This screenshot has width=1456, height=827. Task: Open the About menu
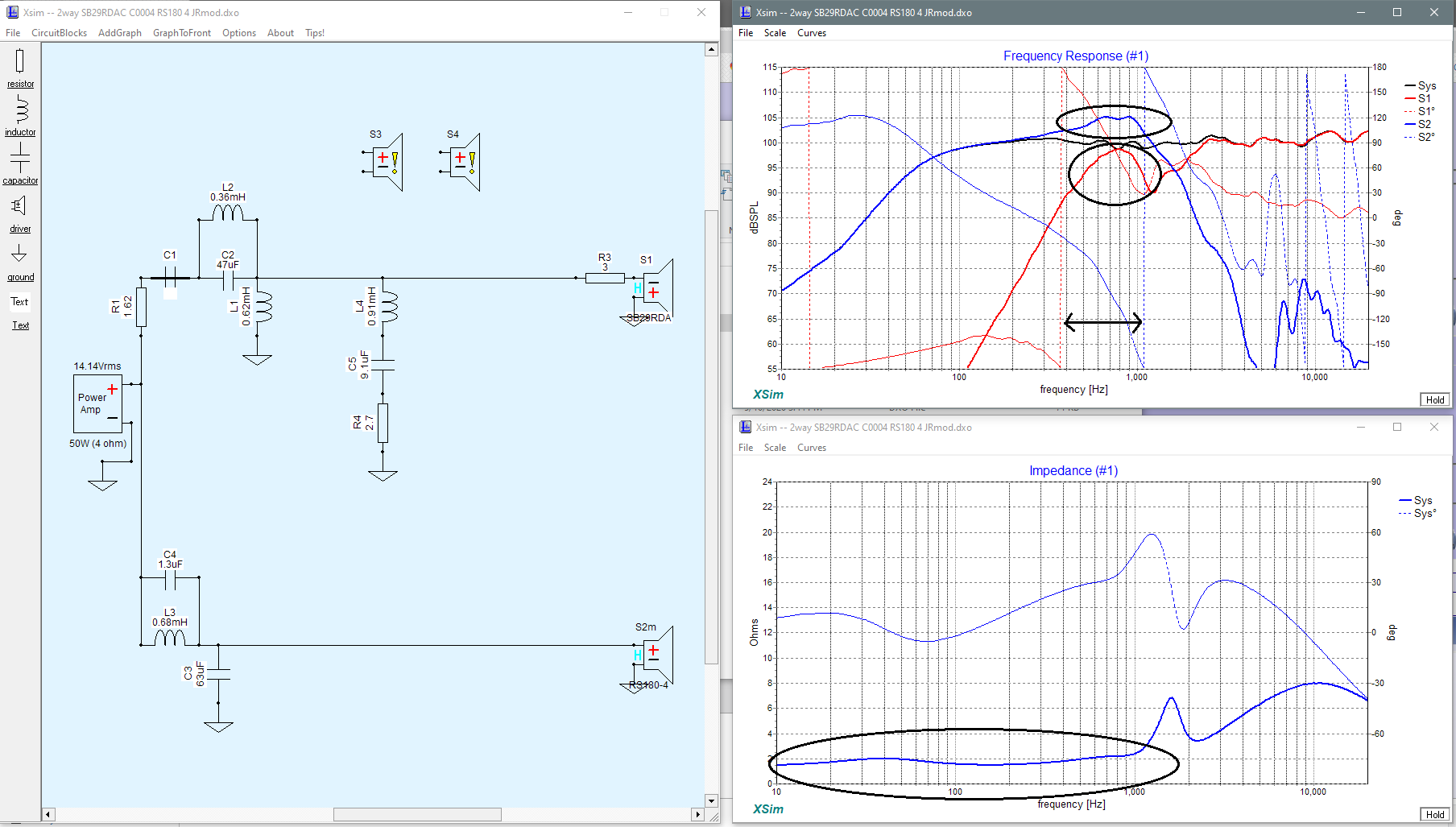point(280,33)
